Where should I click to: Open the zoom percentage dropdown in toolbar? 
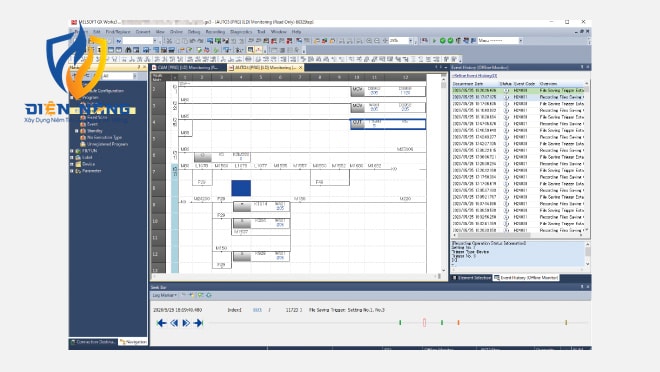(x=411, y=40)
